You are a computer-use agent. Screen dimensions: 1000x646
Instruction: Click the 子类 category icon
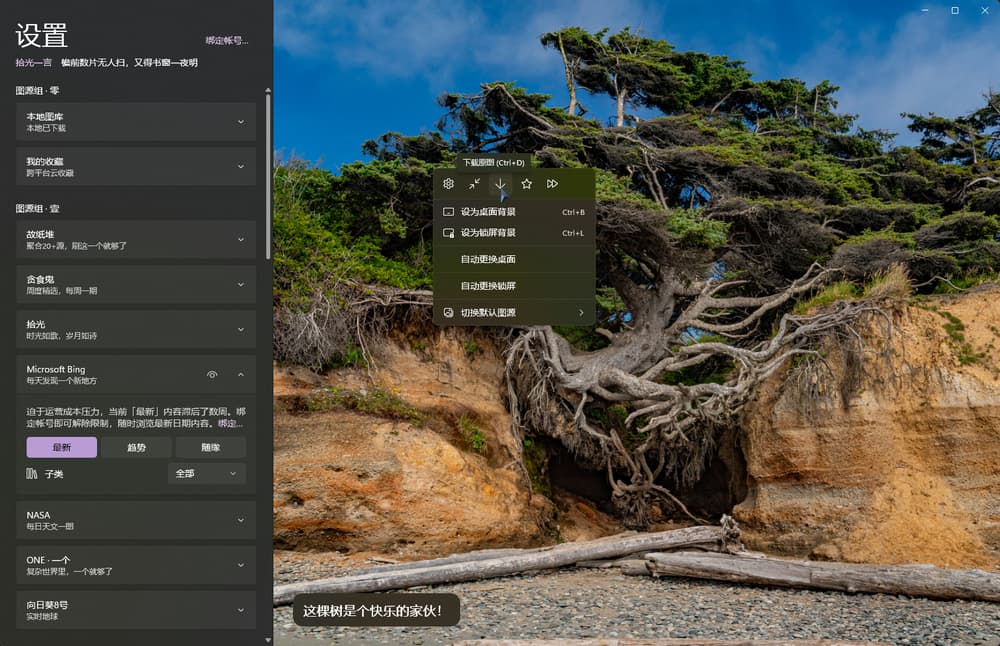[31, 473]
